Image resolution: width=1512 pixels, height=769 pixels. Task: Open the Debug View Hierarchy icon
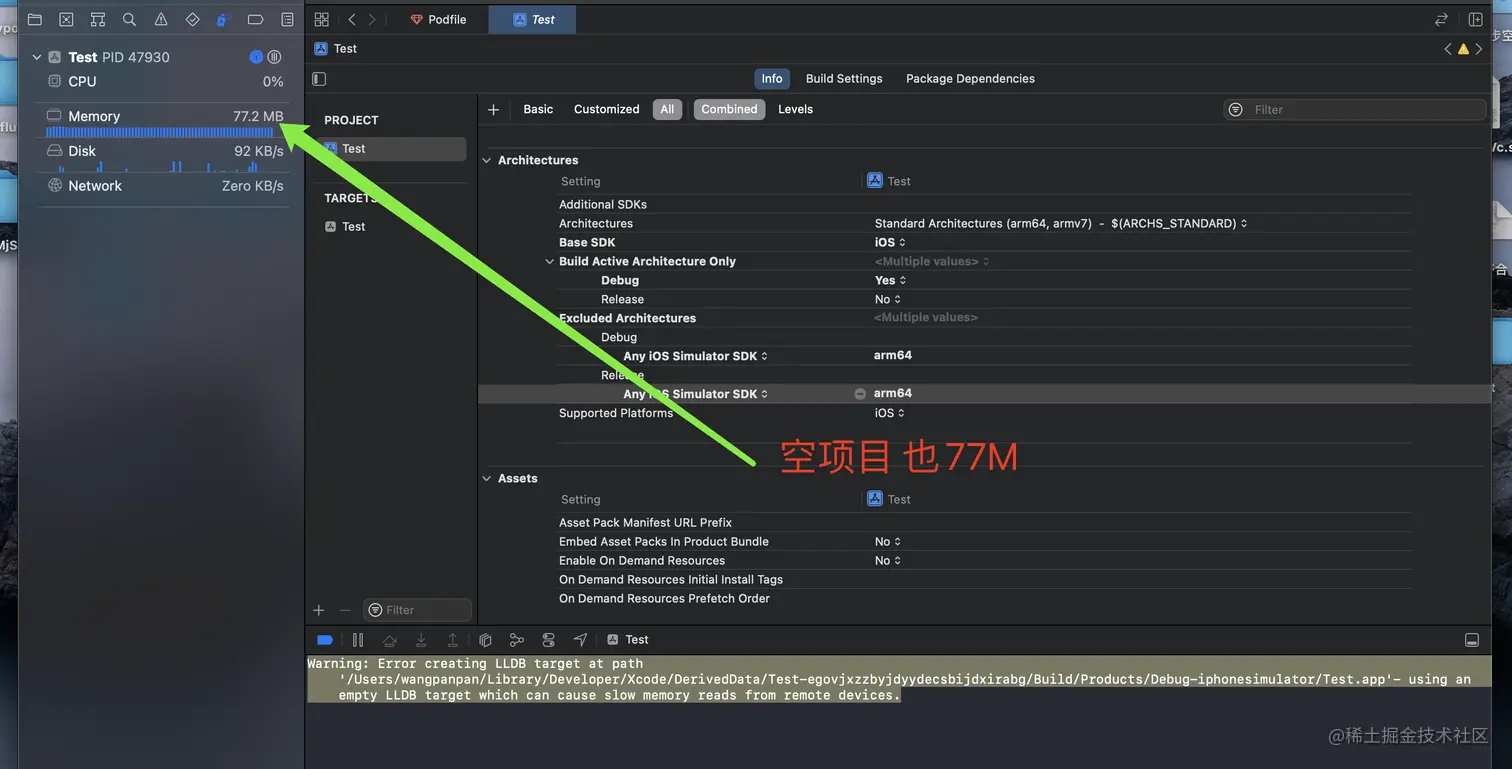pyautogui.click(x=485, y=640)
